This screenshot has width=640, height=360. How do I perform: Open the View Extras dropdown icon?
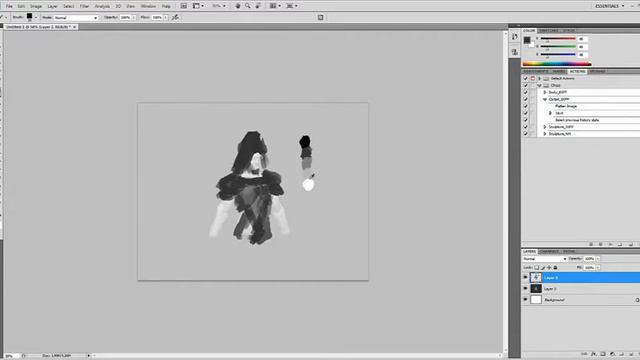pos(198,6)
